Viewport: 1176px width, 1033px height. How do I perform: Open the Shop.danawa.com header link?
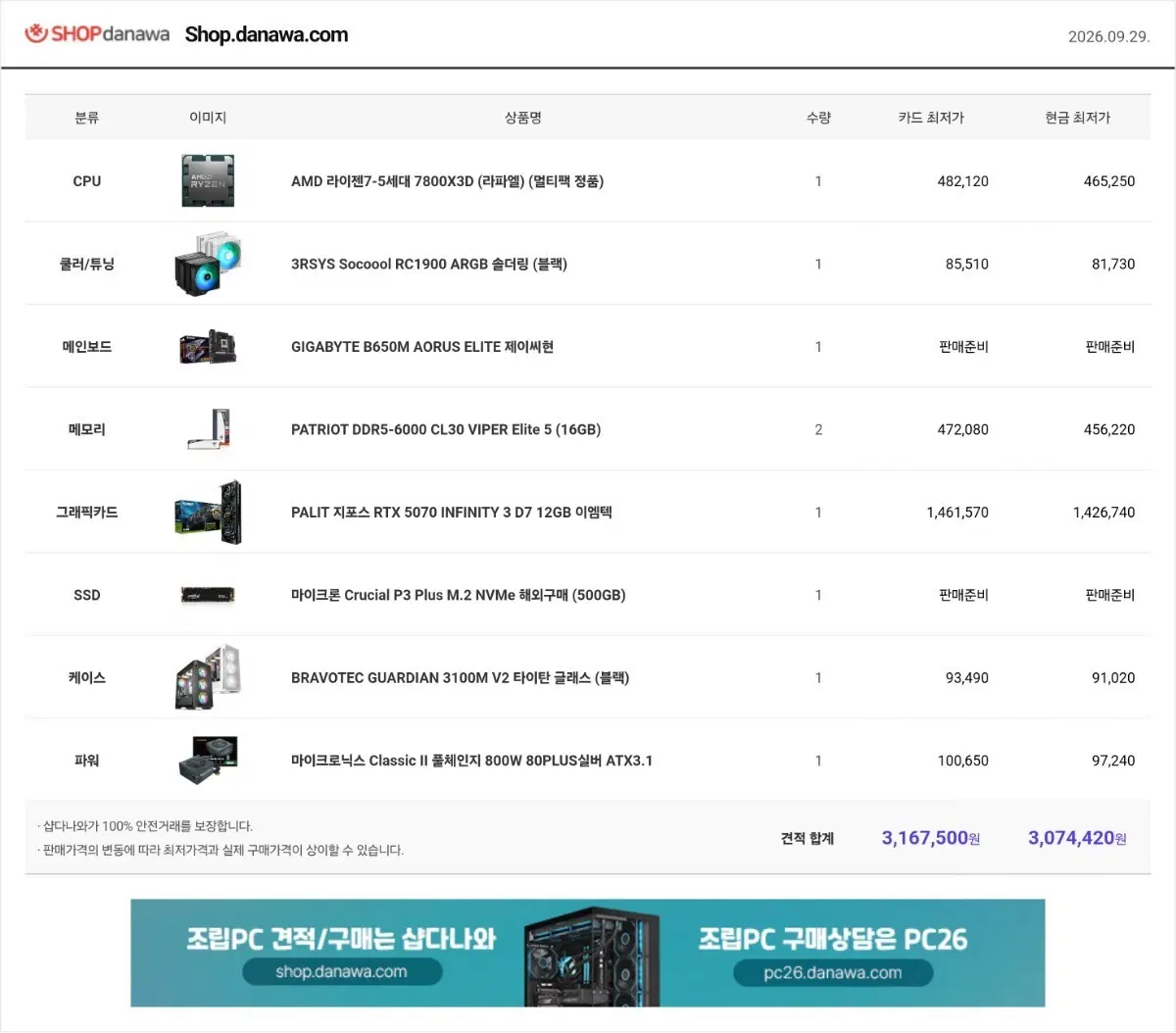(x=267, y=34)
